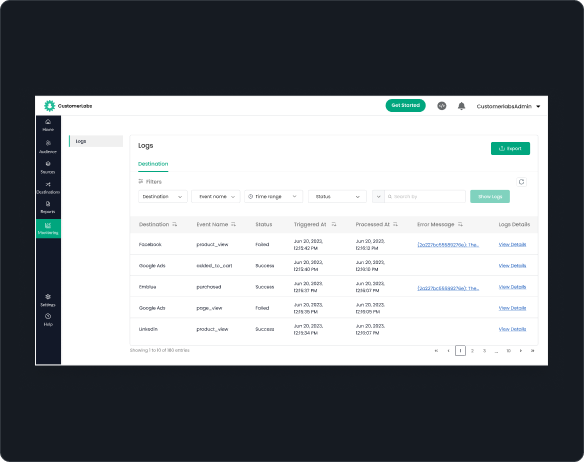
Task: Open Destinations sidebar icon
Action: 48,188
